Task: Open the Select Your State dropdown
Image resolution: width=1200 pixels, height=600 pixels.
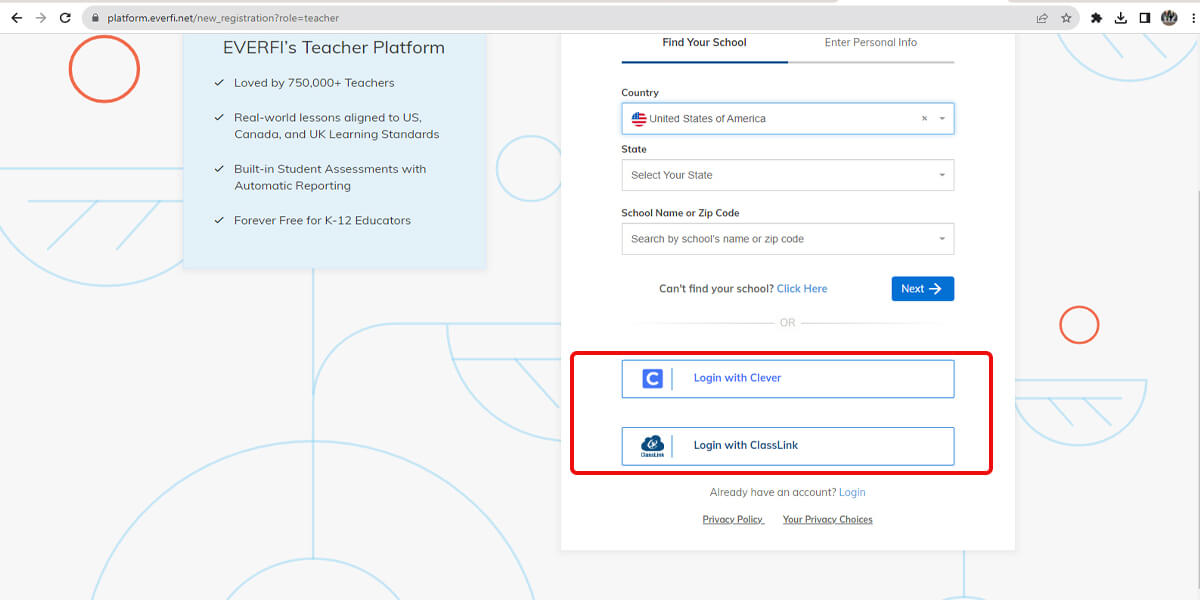Action: tap(788, 175)
